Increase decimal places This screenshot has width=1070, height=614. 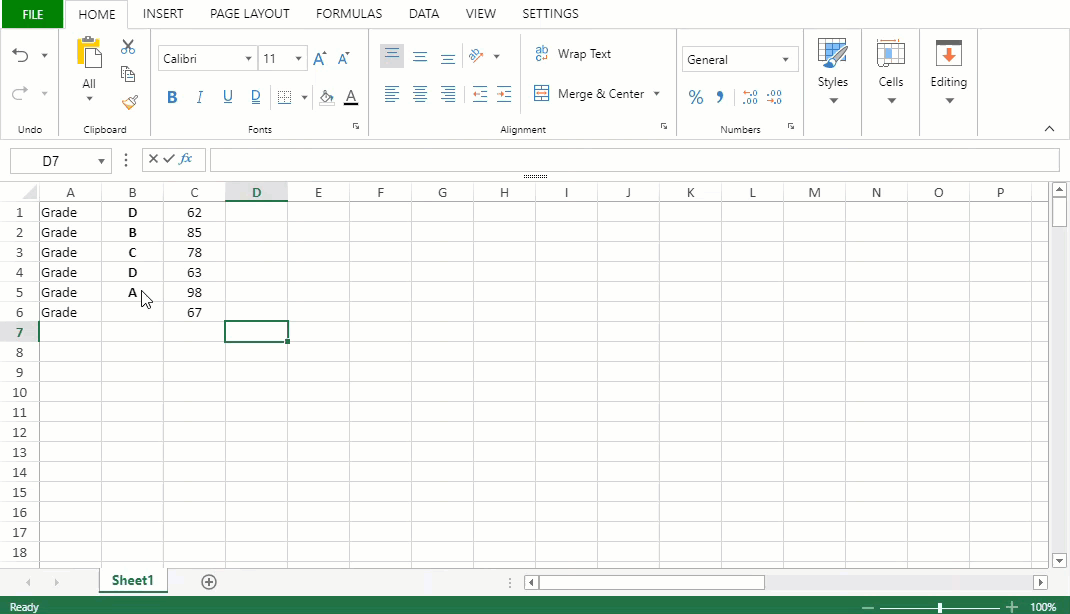[x=750, y=98]
